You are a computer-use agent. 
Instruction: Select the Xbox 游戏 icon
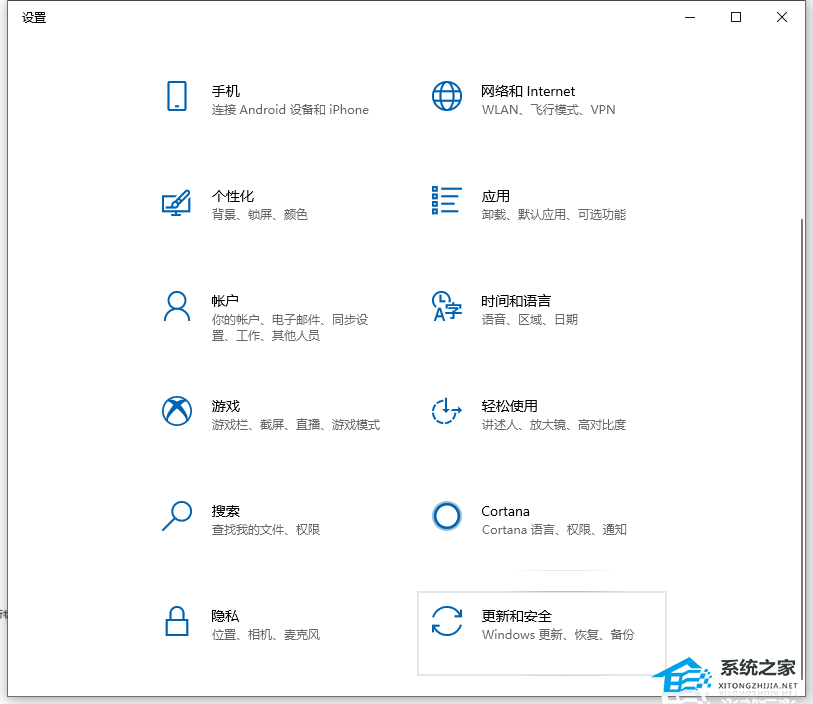click(176, 411)
